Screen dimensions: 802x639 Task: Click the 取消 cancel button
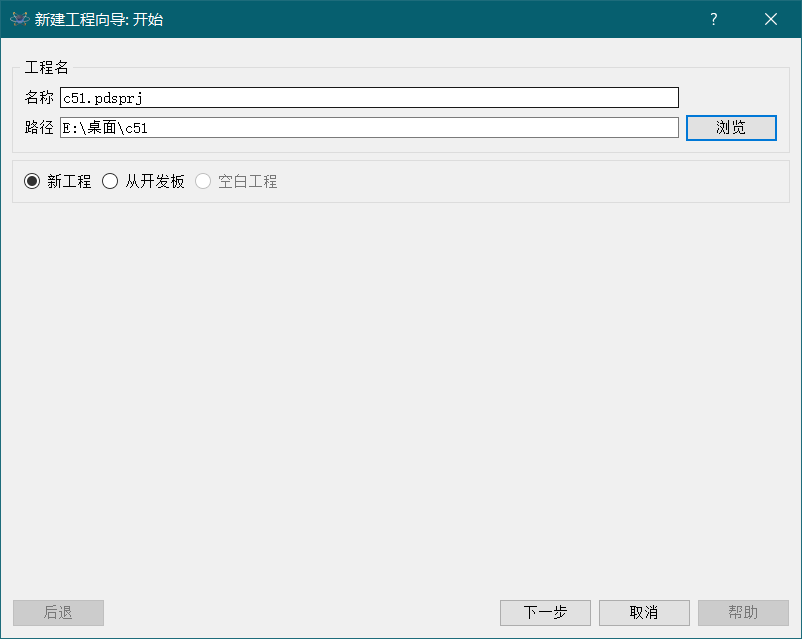tap(644, 612)
